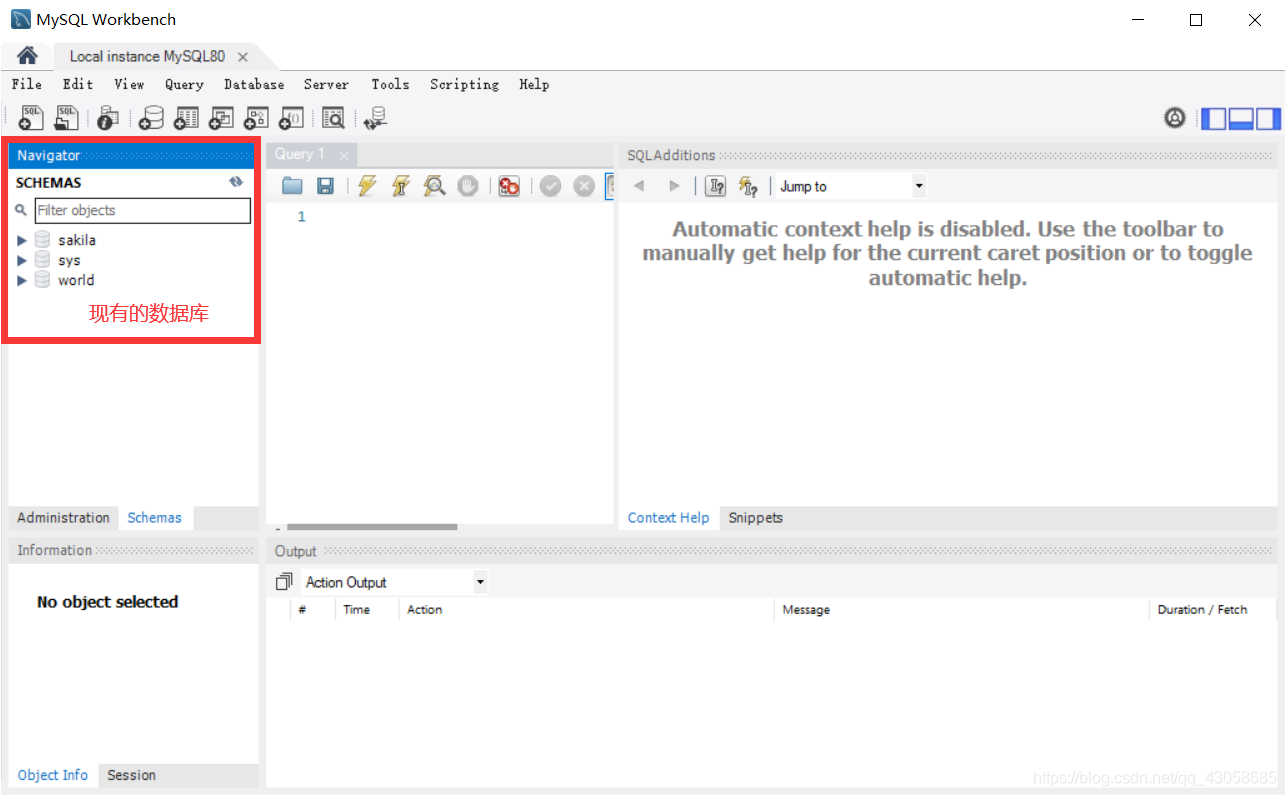Open the Scripting menu
1286x796 pixels.
click(x=464, y=84)
